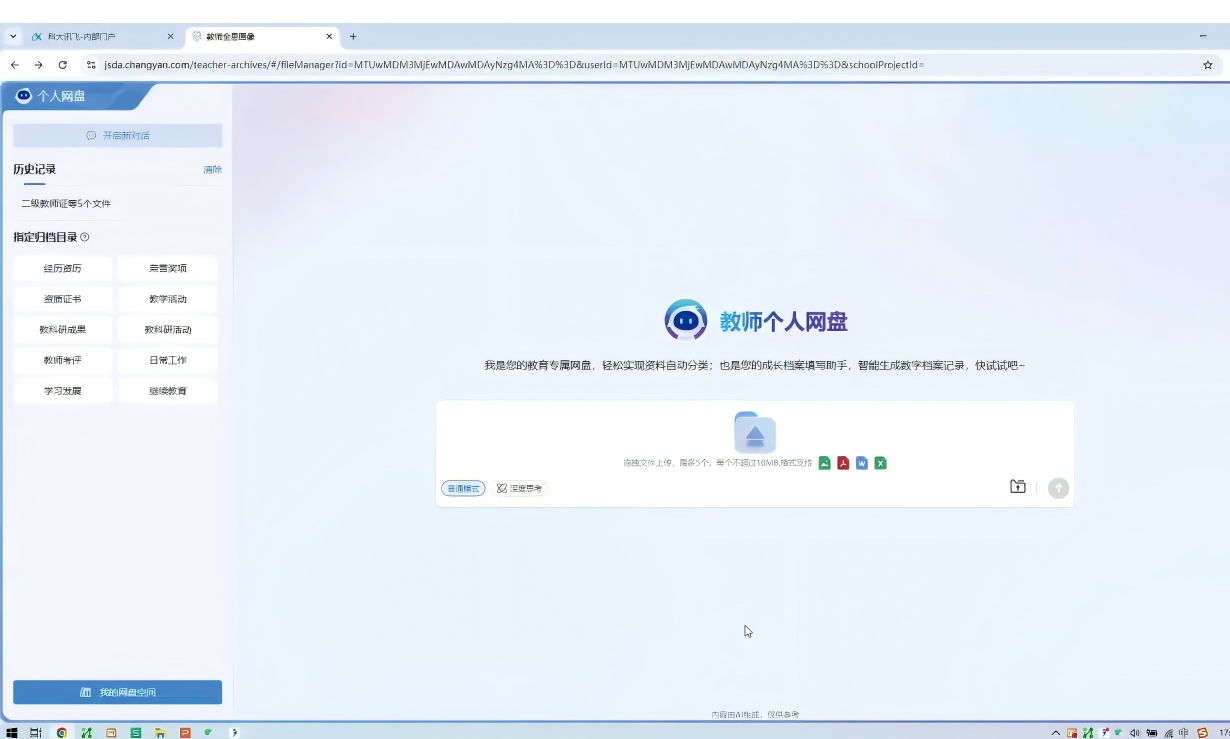Toggle 普通模式 mode in the input bar
Viewport: 1230px width, 739px height.
(462, 488)
